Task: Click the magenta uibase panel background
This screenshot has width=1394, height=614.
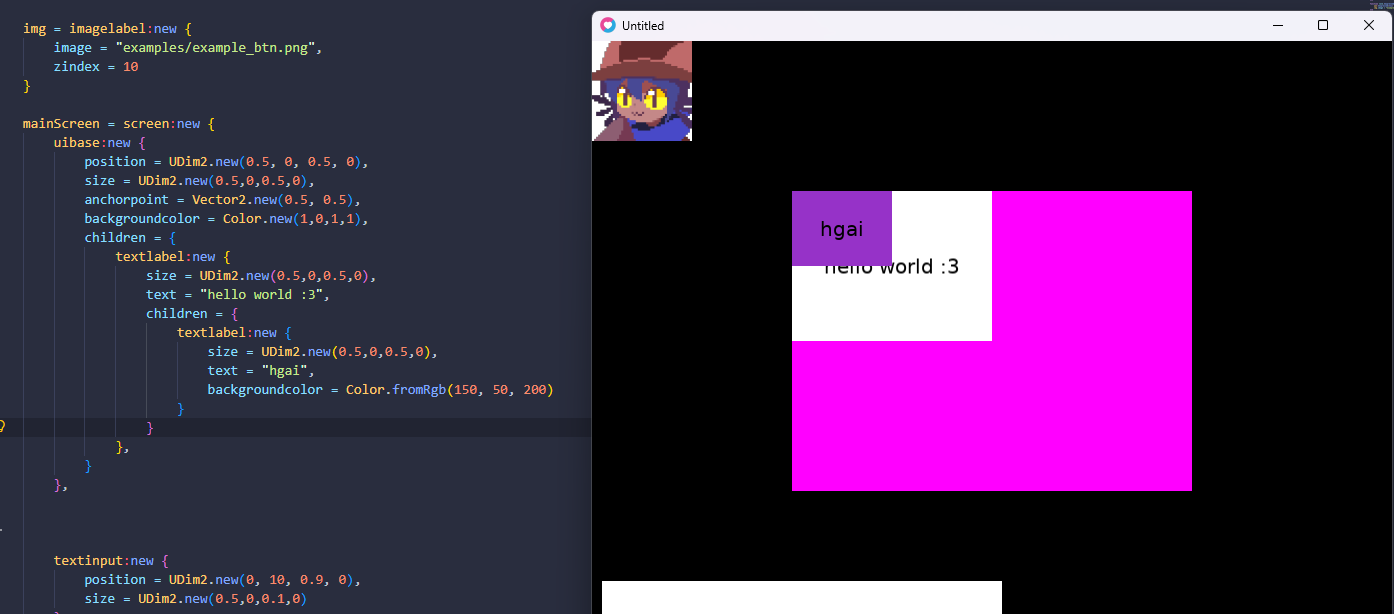Action: click(x=1090, y=400)
